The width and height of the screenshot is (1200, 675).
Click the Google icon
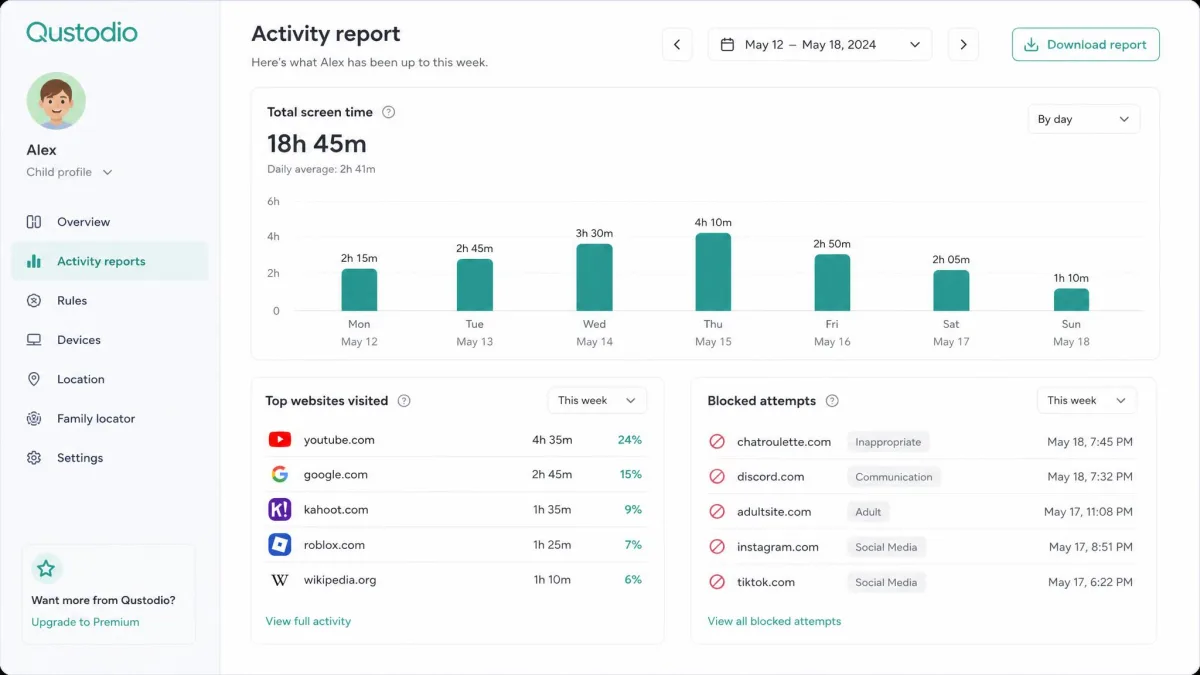(x=280, y=474)
